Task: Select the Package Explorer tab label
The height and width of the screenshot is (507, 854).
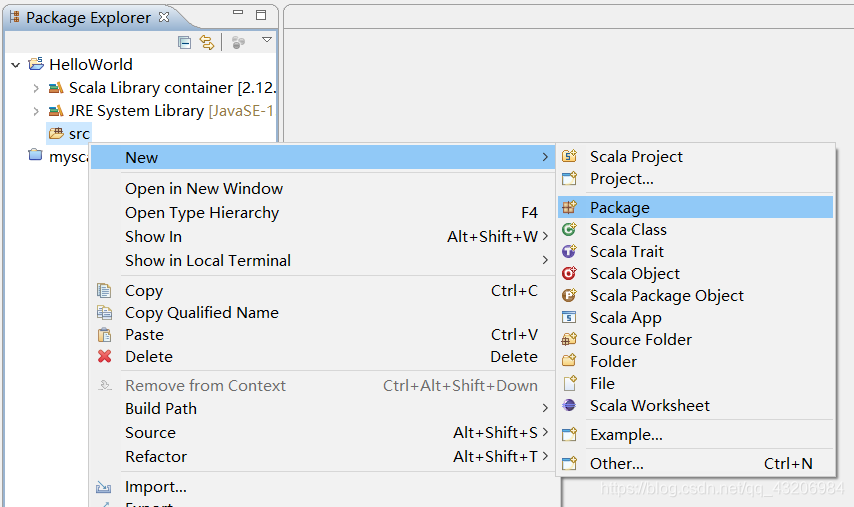Action: tap(88, 17)
